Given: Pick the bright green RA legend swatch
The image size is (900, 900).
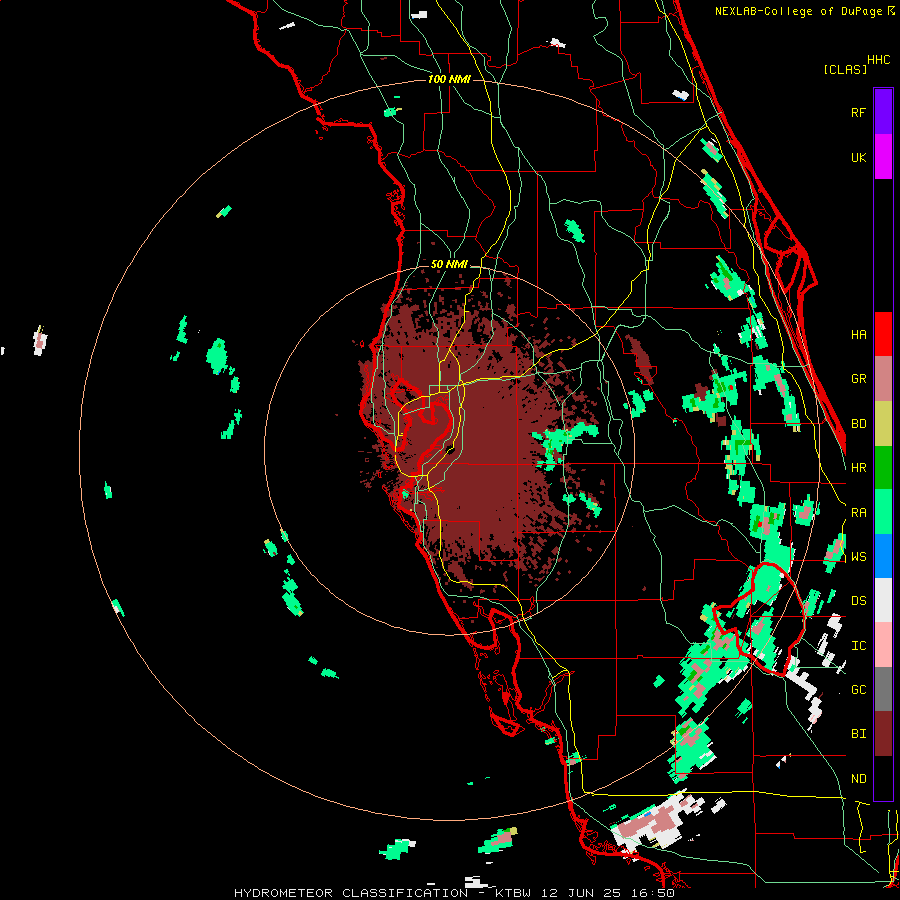Looking at the screenshot, I should tap(883, 512).
